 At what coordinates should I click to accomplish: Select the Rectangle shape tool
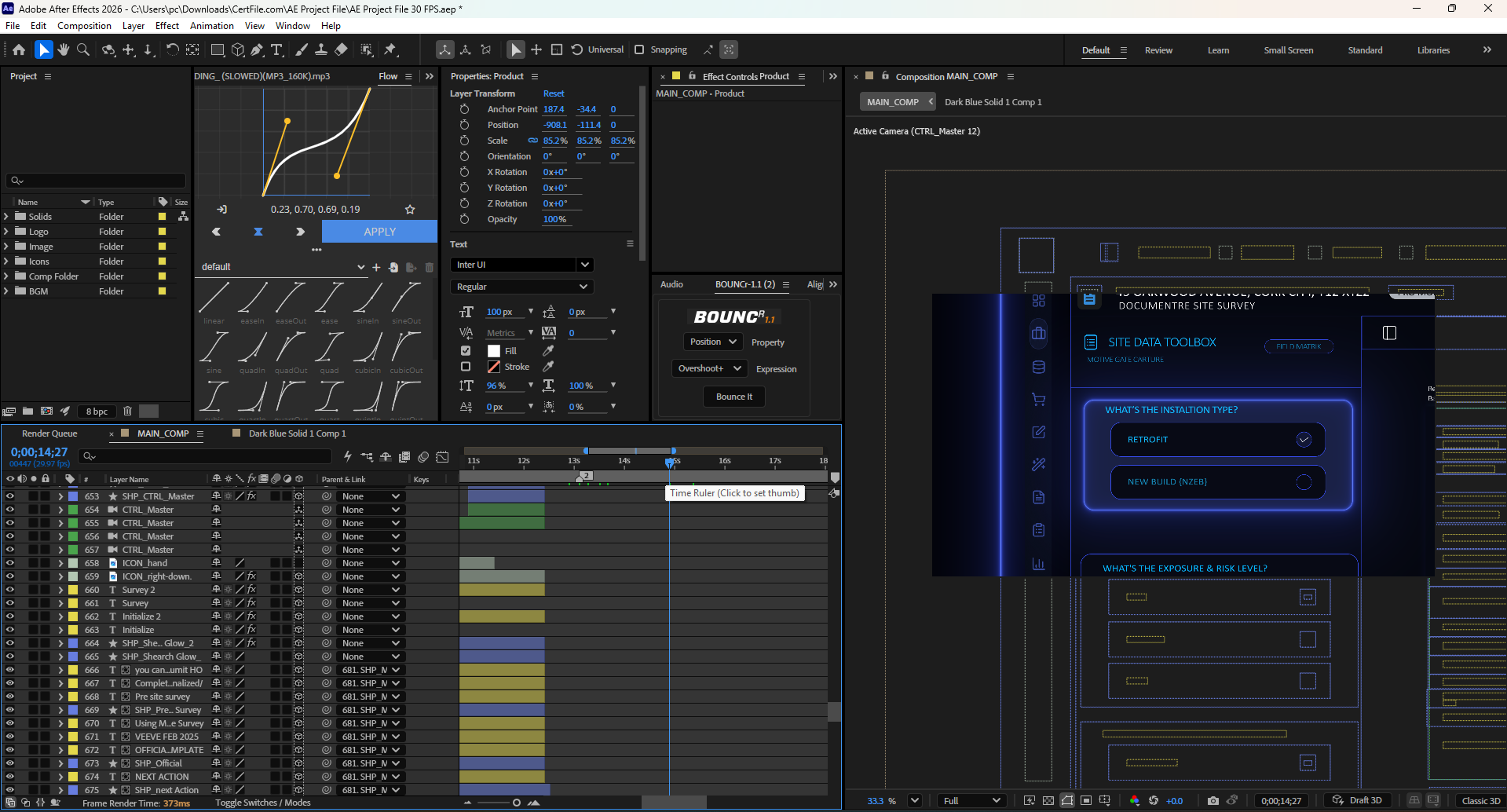218,49
